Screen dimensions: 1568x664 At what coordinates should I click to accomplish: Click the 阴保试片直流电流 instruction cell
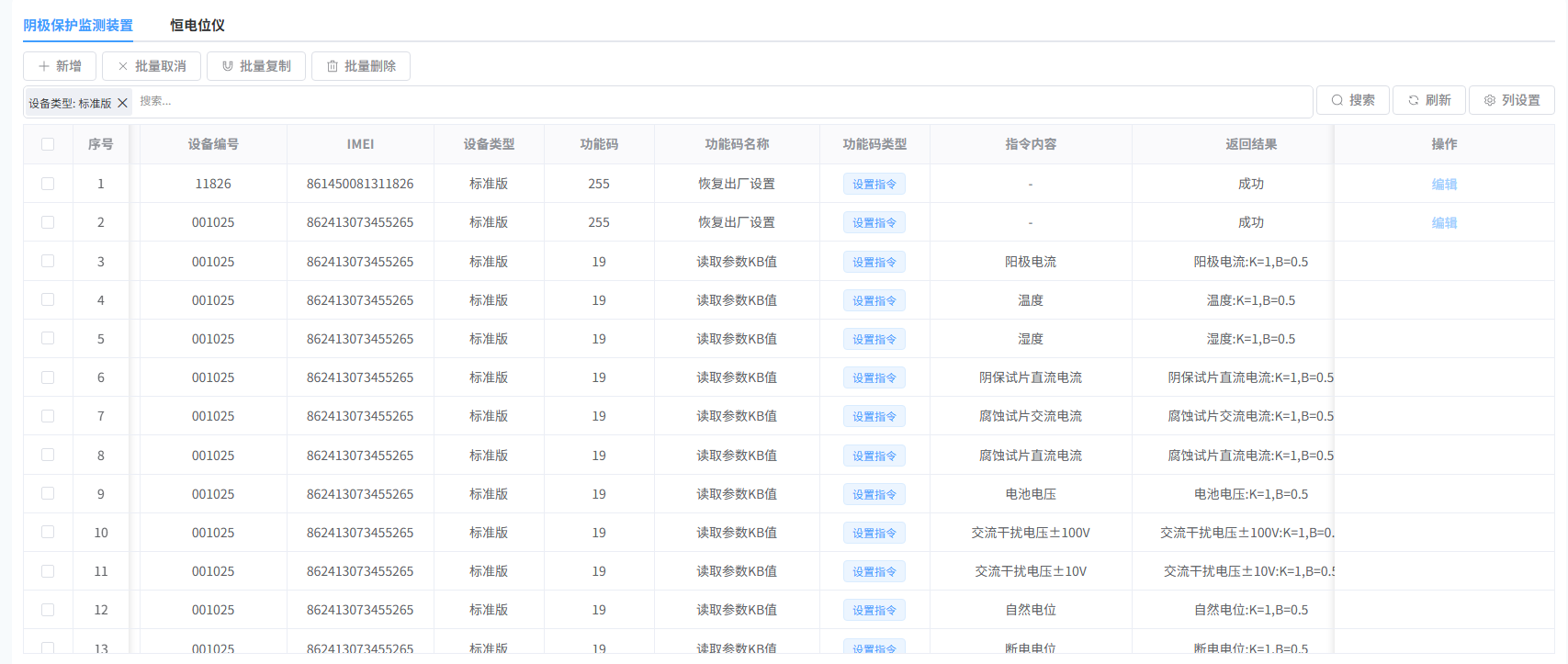pyautogui.click(x=1031, y=377)
